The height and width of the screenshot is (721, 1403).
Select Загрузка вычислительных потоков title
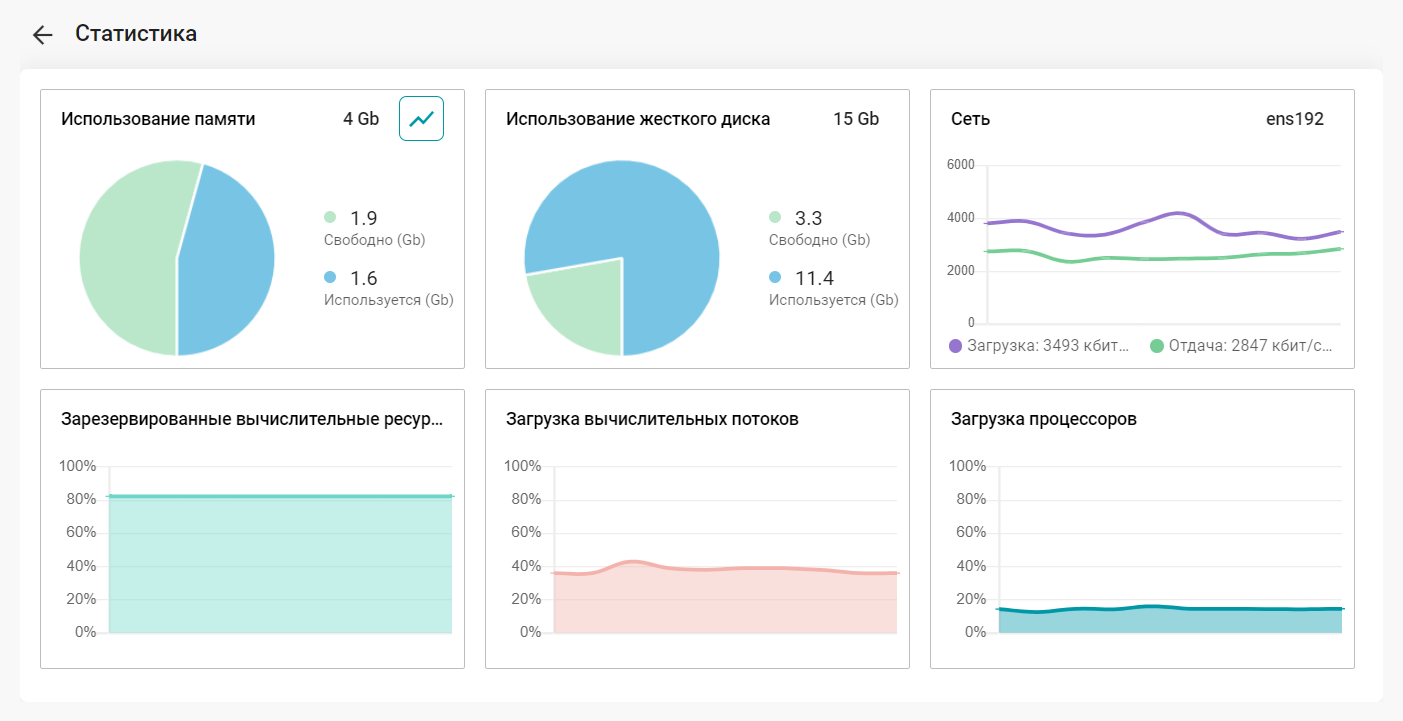pyautogui.click(x=652, y=419)
